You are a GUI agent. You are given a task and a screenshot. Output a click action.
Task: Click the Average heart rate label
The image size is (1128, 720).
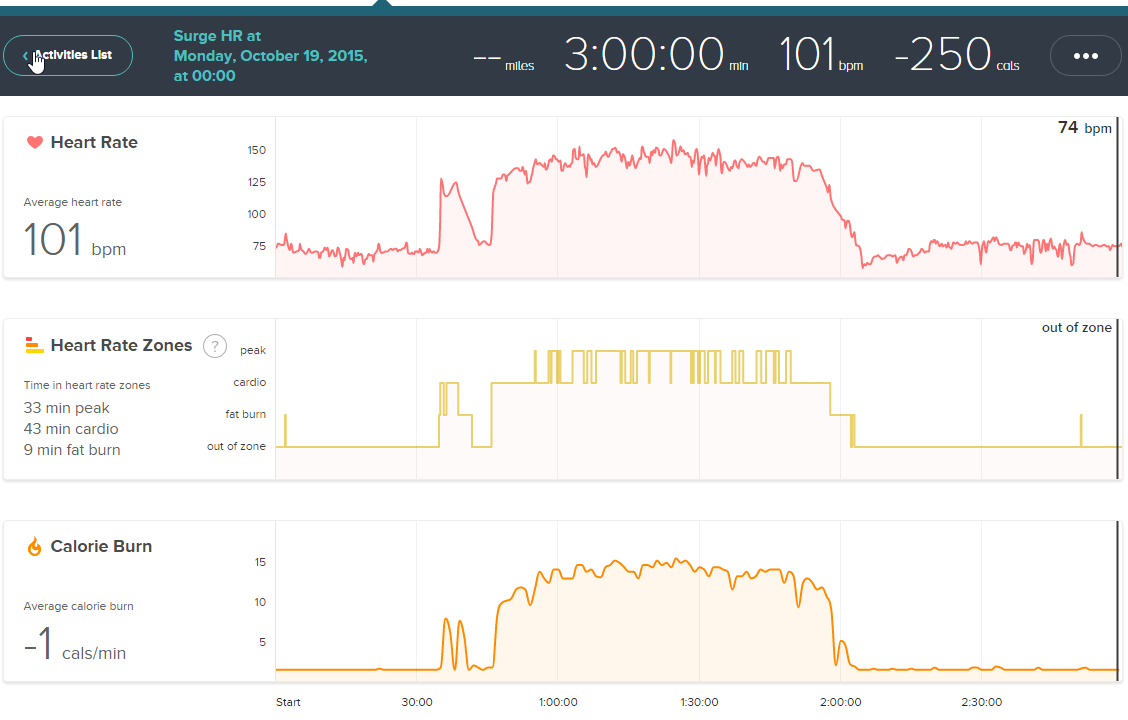(x=73, y=202)
